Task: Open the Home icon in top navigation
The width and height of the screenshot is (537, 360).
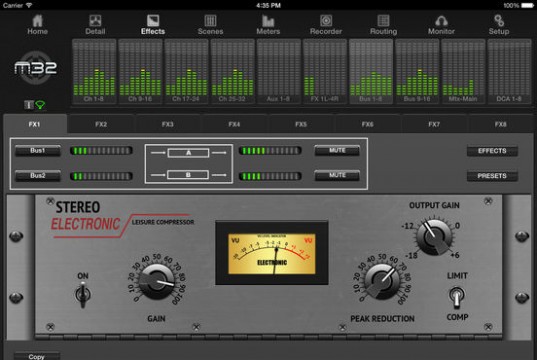Action: [x=37, y=21]
